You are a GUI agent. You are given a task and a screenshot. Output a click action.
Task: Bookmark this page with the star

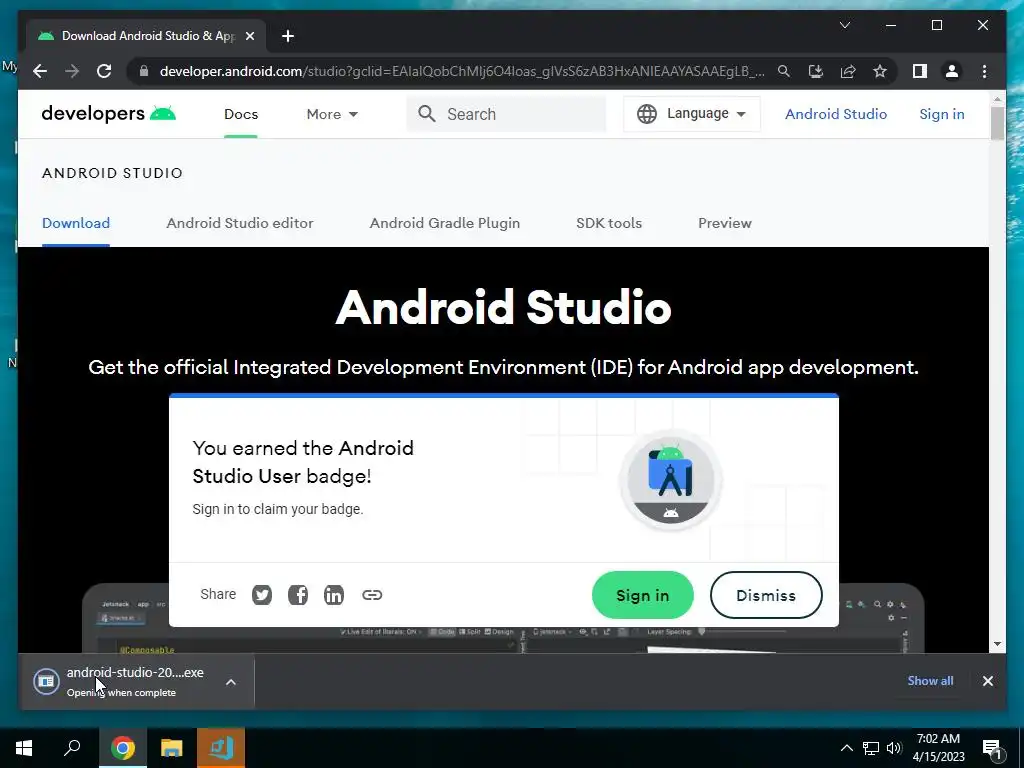[x=880, y=71]
